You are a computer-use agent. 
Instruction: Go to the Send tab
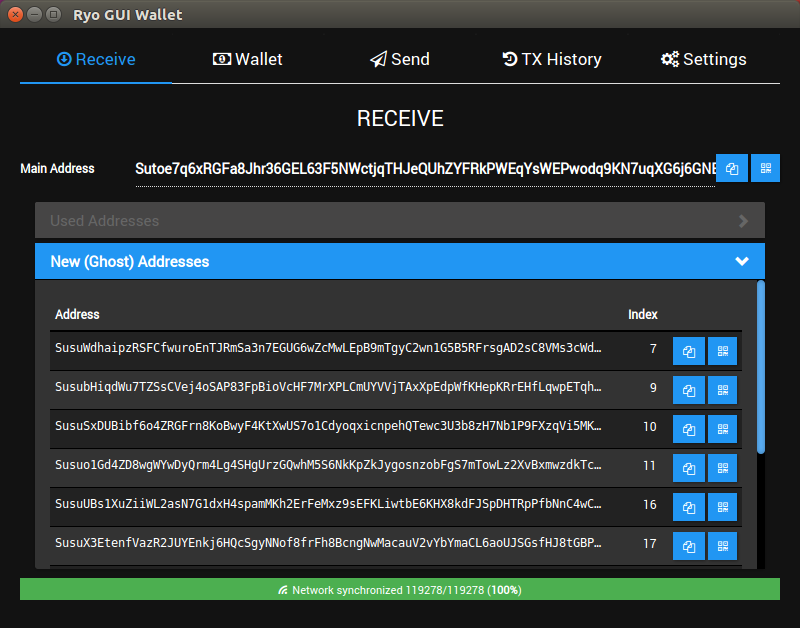tap(399, 59)
